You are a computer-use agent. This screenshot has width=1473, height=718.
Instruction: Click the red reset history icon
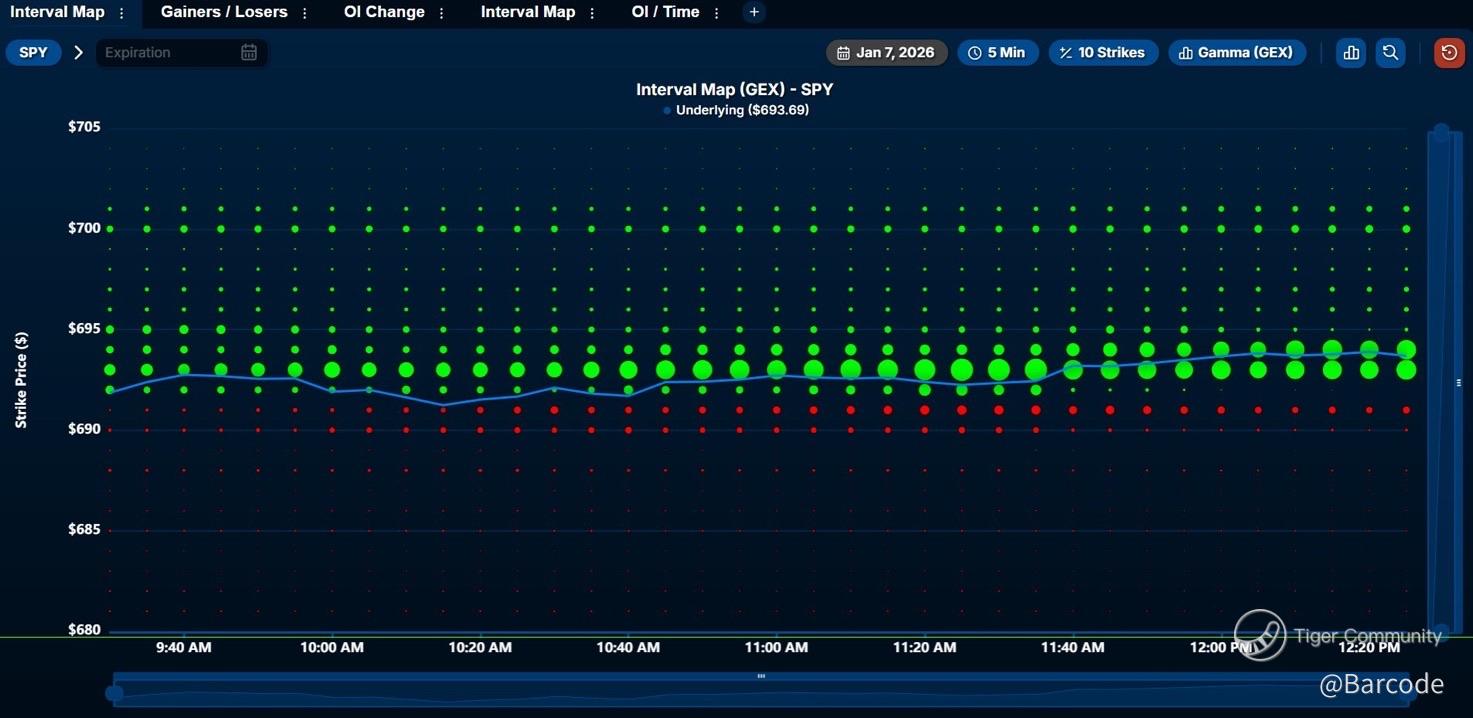1448,53
